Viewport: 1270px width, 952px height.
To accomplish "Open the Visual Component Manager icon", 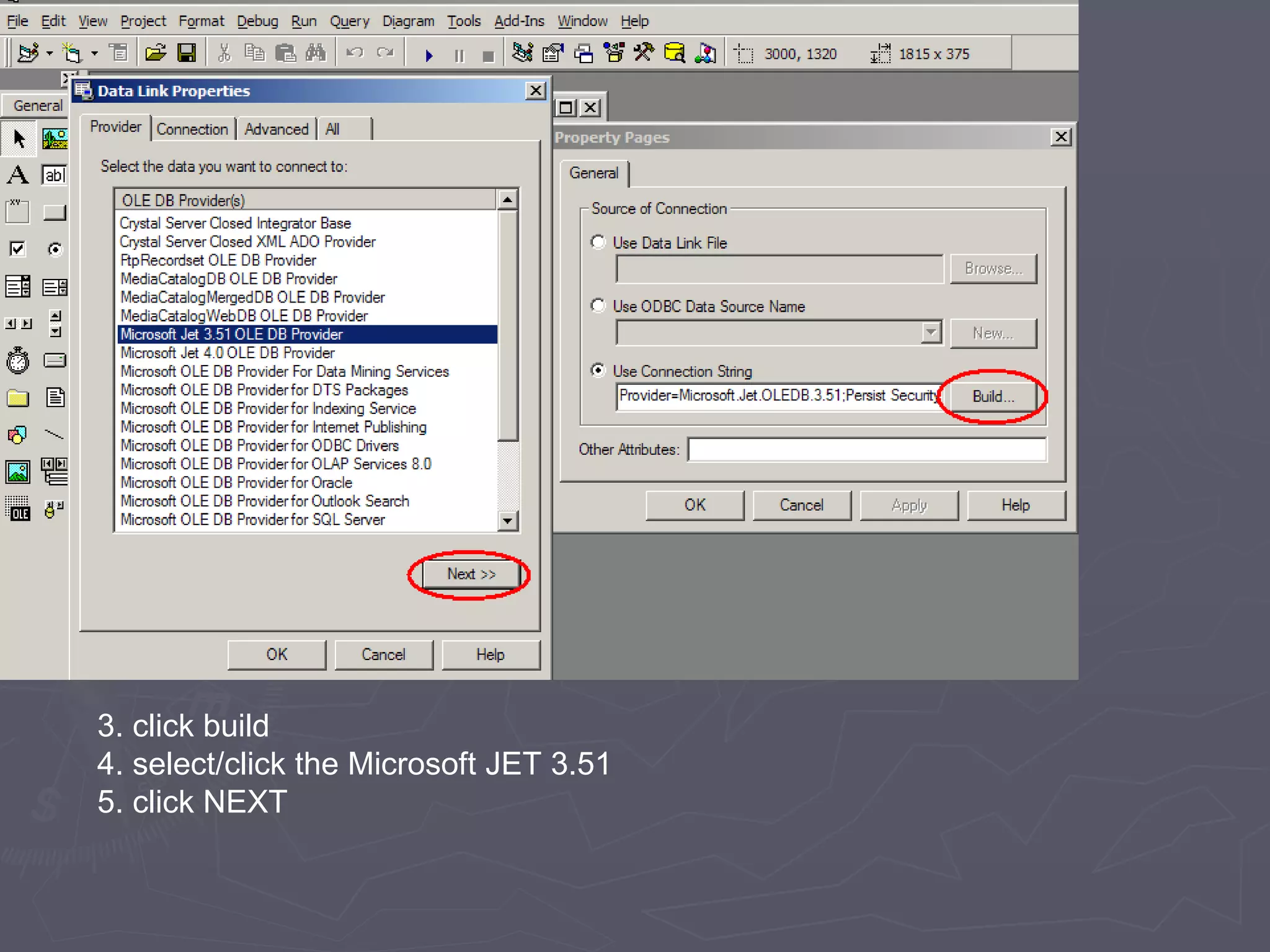I will tap(705, 53).
